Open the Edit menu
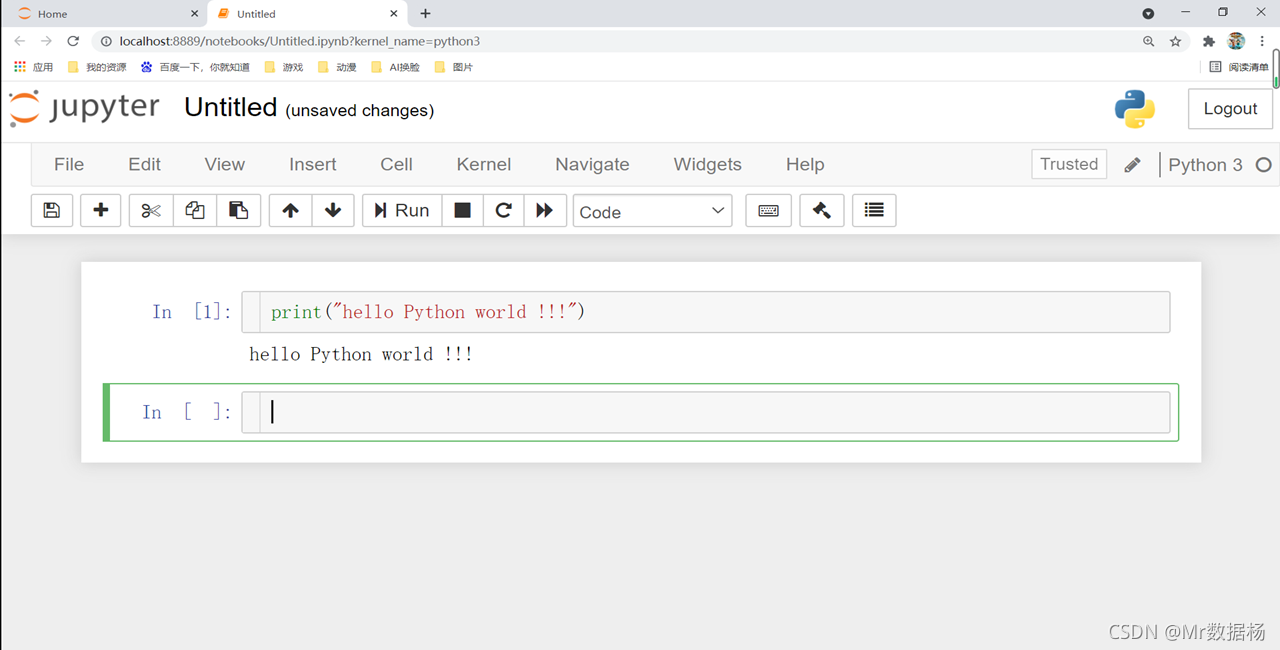The image size is (1280, 650). coord(144,164)
